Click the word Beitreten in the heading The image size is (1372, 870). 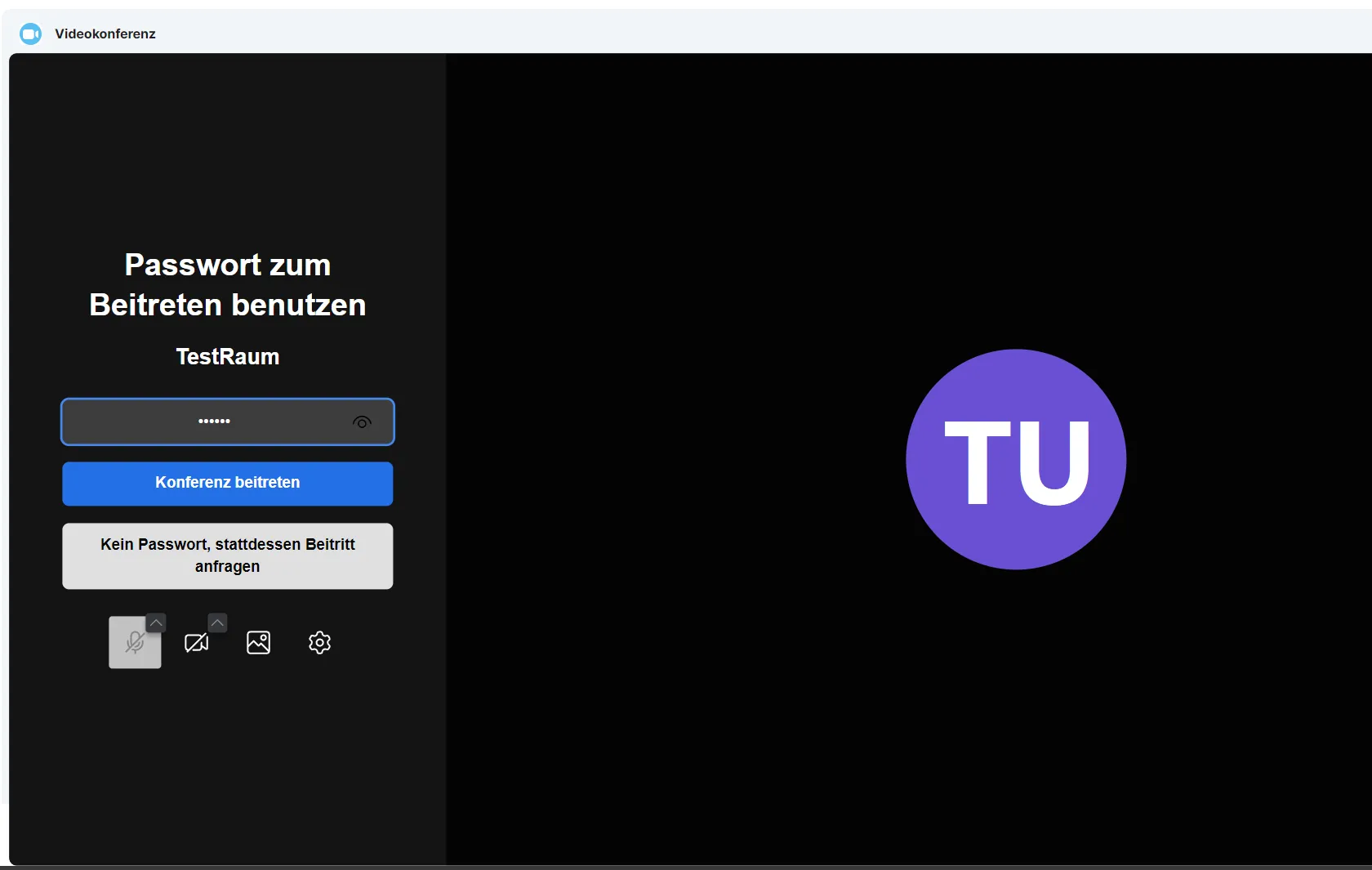(155, 306)
